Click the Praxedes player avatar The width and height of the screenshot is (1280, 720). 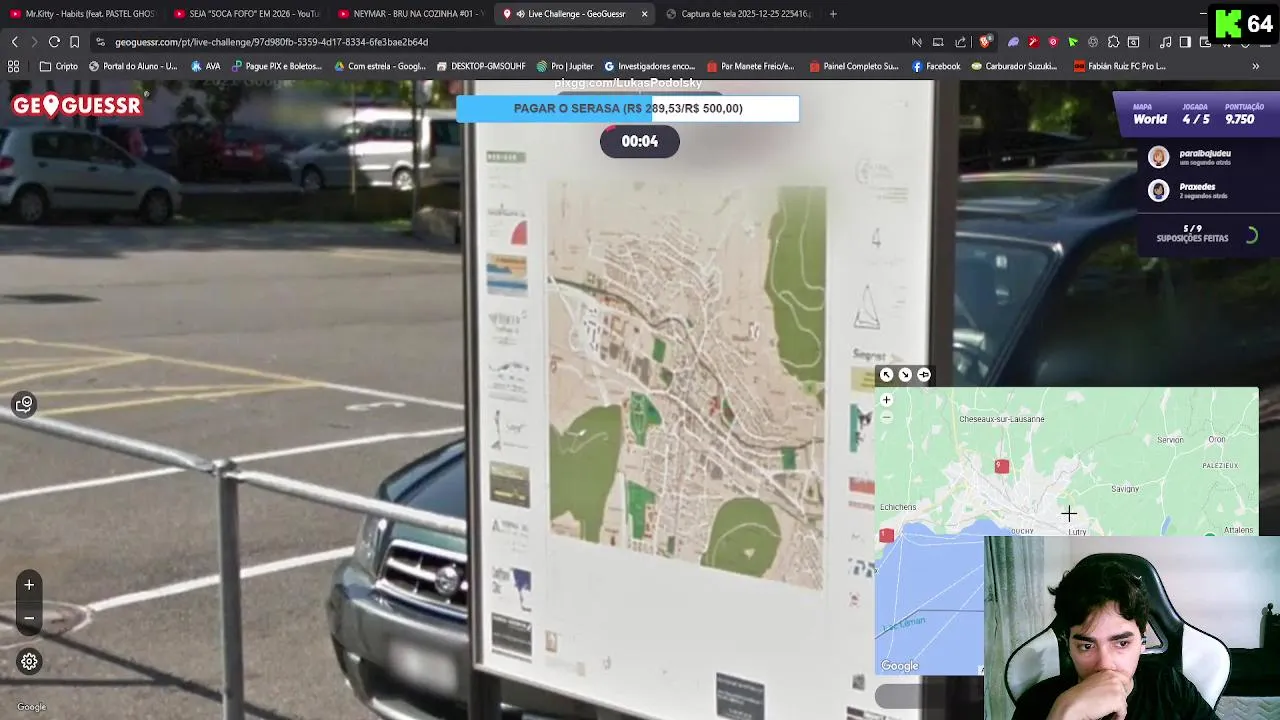tap(1158, 190)
